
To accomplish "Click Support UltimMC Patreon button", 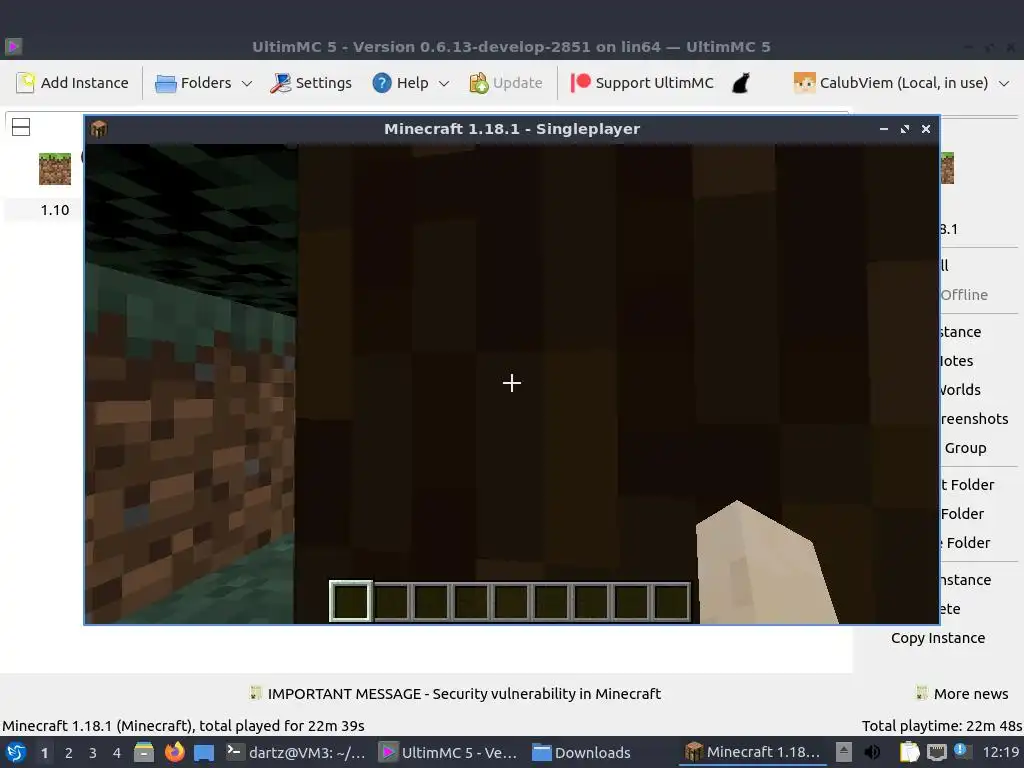I will tap(643, 83).
